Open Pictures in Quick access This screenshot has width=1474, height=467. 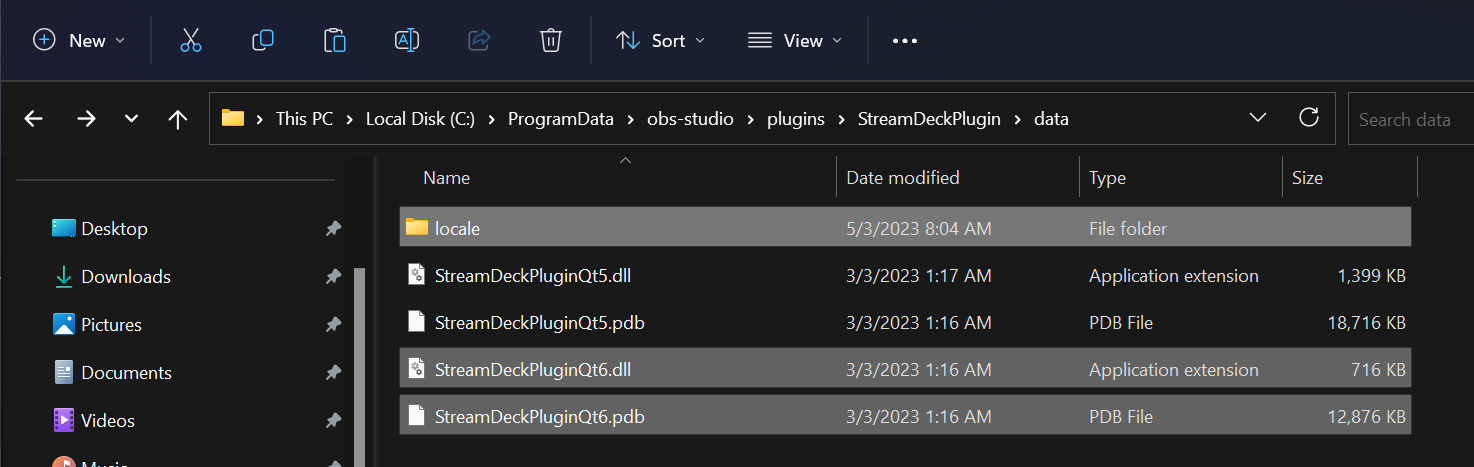[x=111, y=325]
